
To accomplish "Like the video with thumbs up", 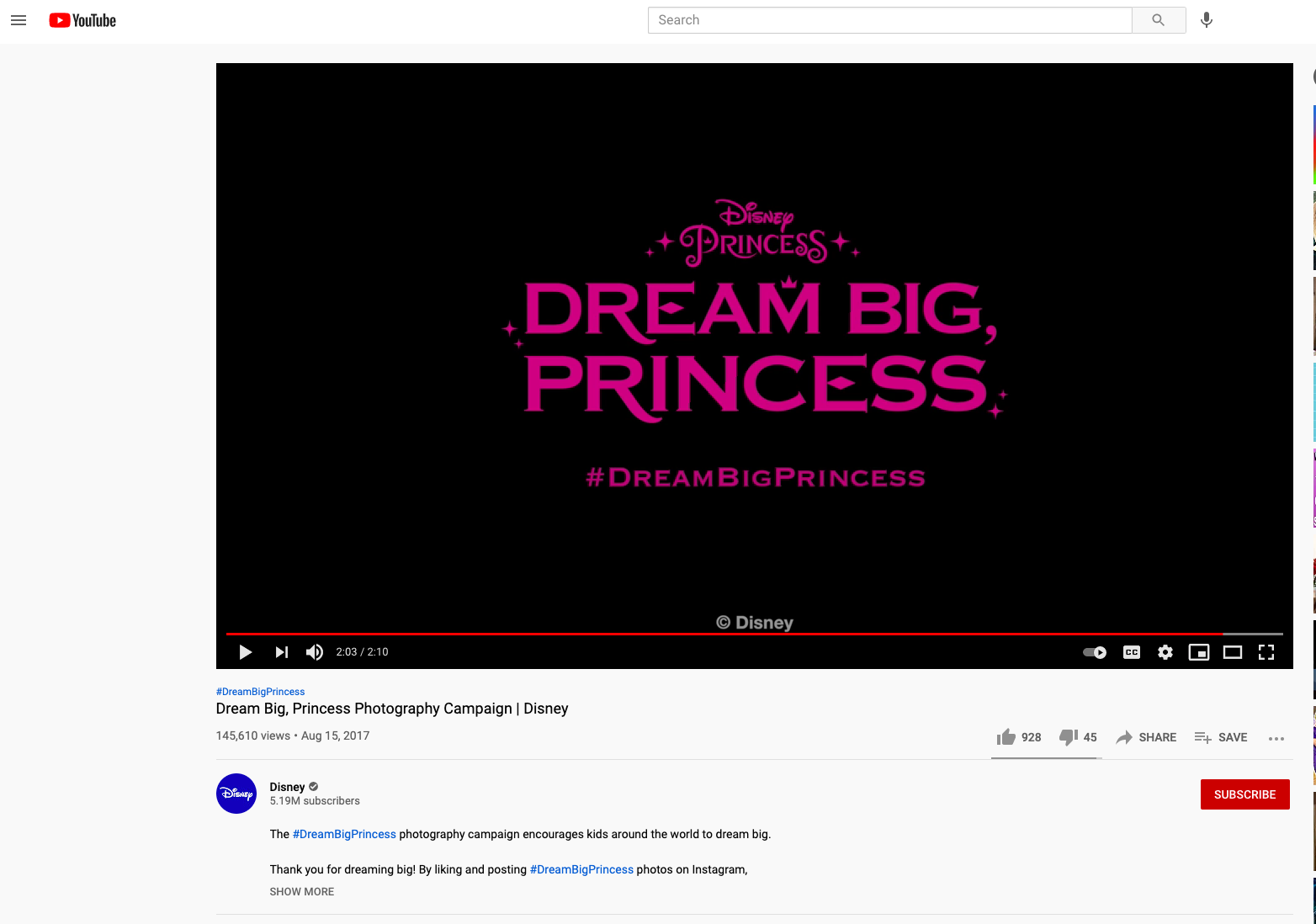I will click(1019, 737).
